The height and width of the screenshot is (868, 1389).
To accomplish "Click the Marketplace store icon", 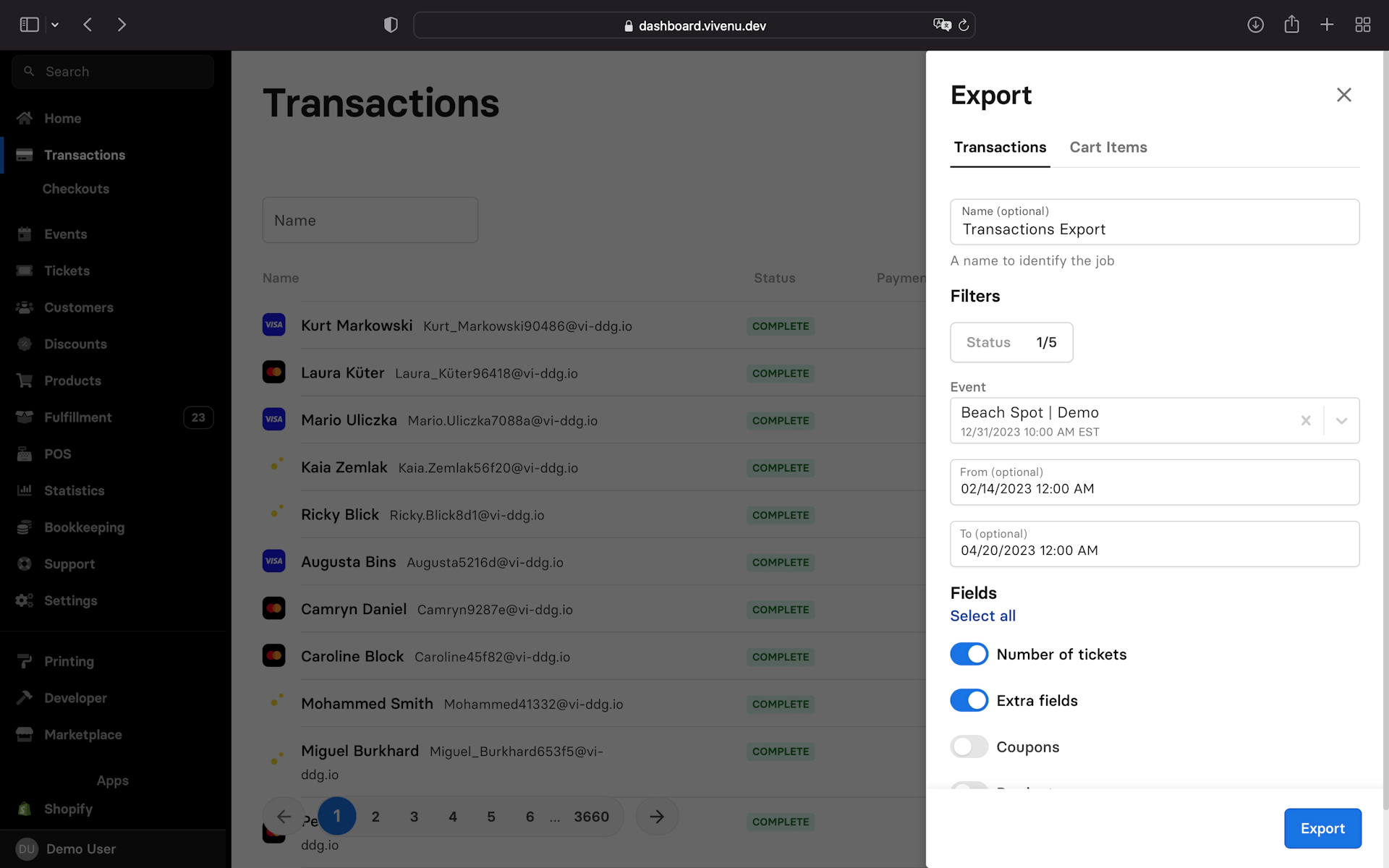I will tap(25, 735).
